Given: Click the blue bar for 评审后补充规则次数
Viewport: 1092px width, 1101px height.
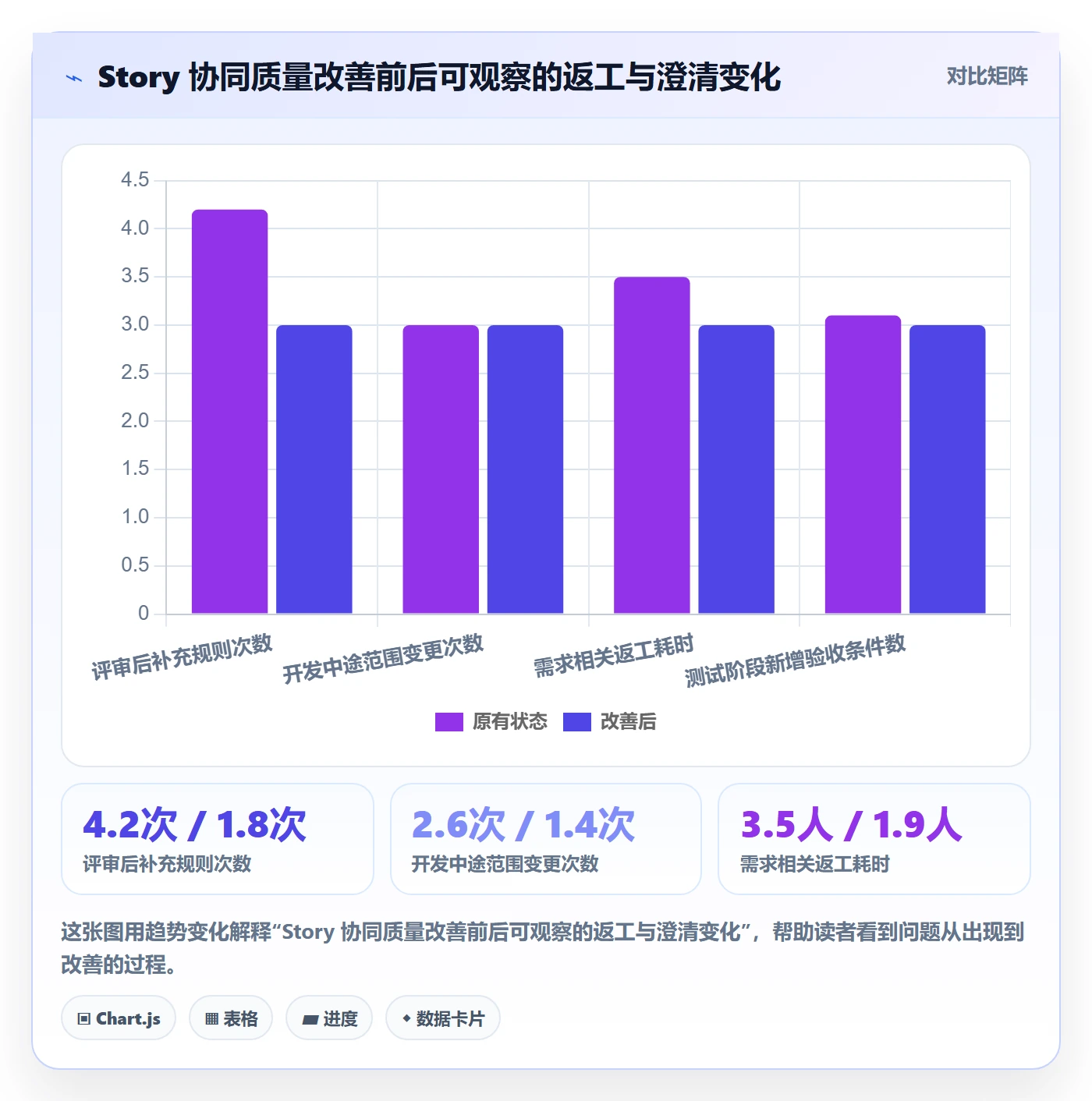Looking at the screenshot, I should [x=314, y=469].
